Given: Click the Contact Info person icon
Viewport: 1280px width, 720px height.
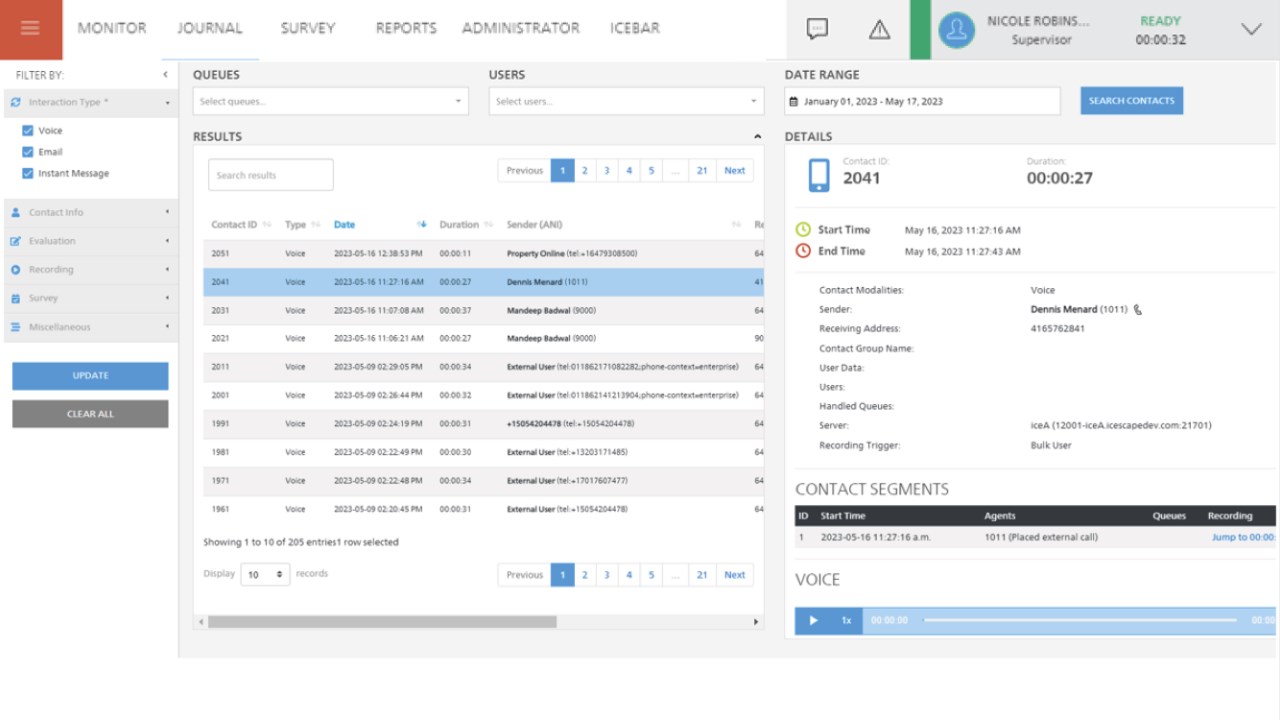Looking at the screenshot, I should click(x=17, y=212).
